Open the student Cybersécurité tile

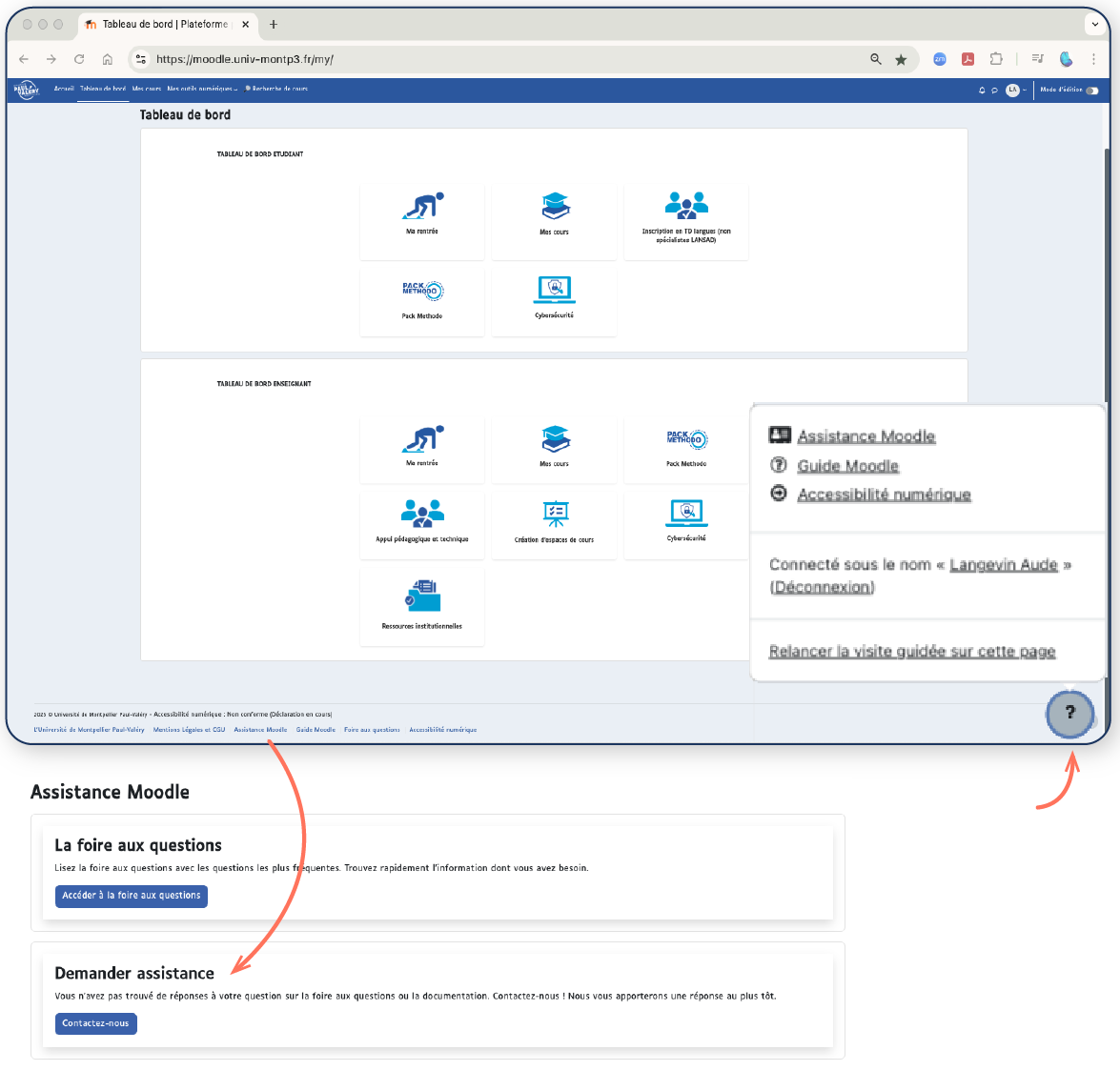pos(554,297)
